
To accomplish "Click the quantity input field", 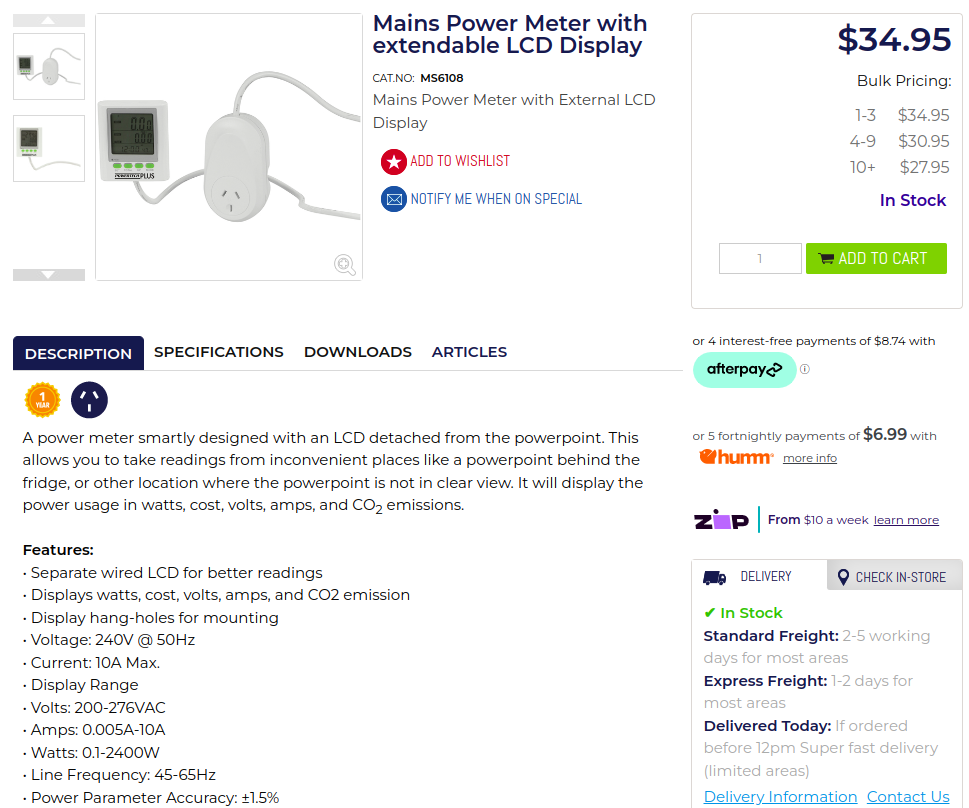I will (760, 258).
